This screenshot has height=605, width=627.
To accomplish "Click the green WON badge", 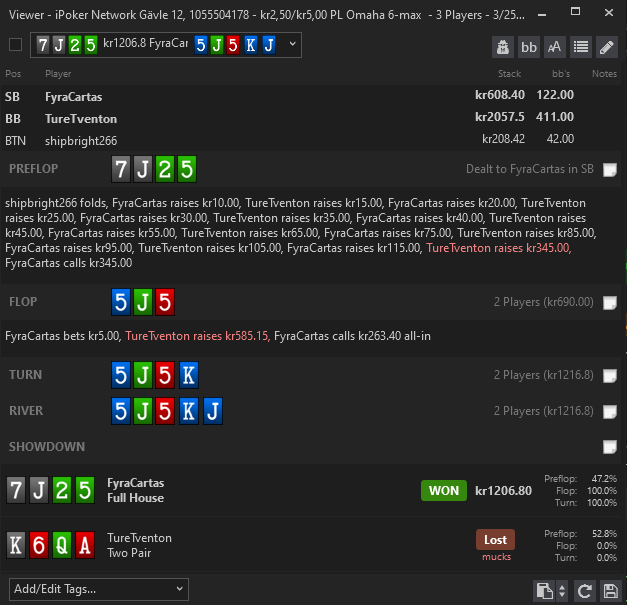I will [x=443, y=490].
